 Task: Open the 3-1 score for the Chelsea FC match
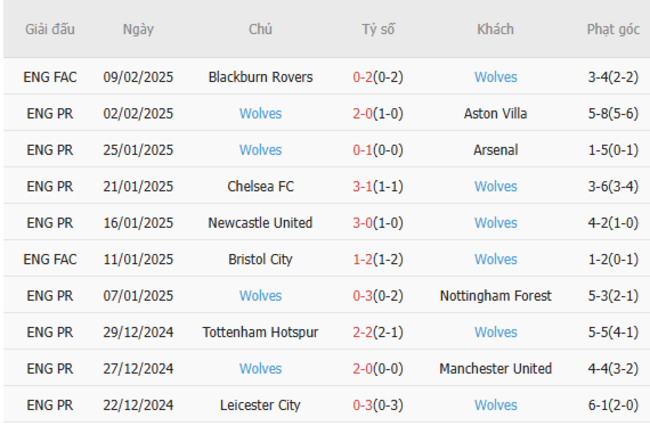coord(364,187)
